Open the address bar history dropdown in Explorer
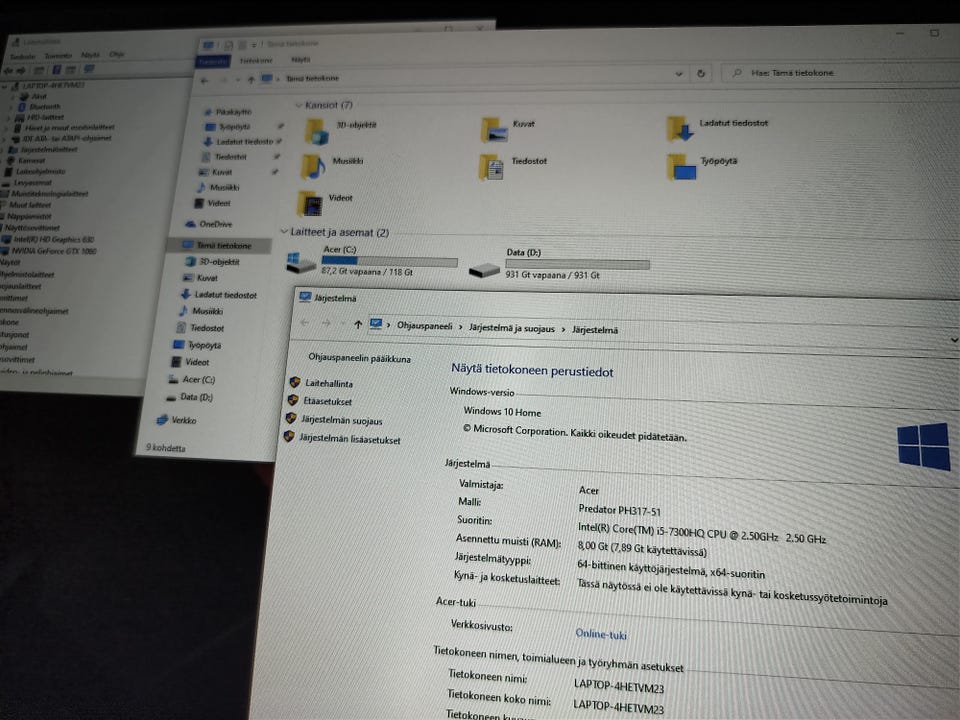This screenshot has width=960, height=720. click(679, 74)
